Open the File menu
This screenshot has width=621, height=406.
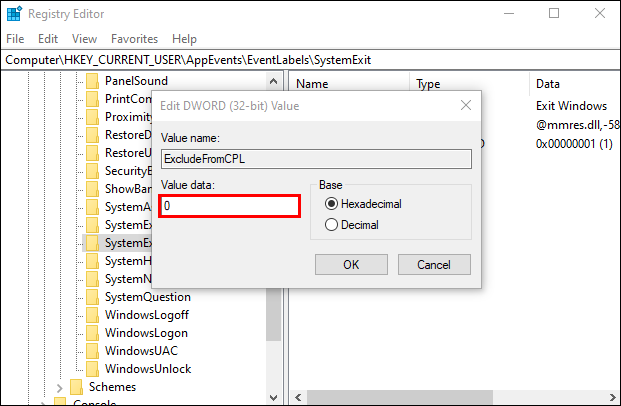point(15,39)
